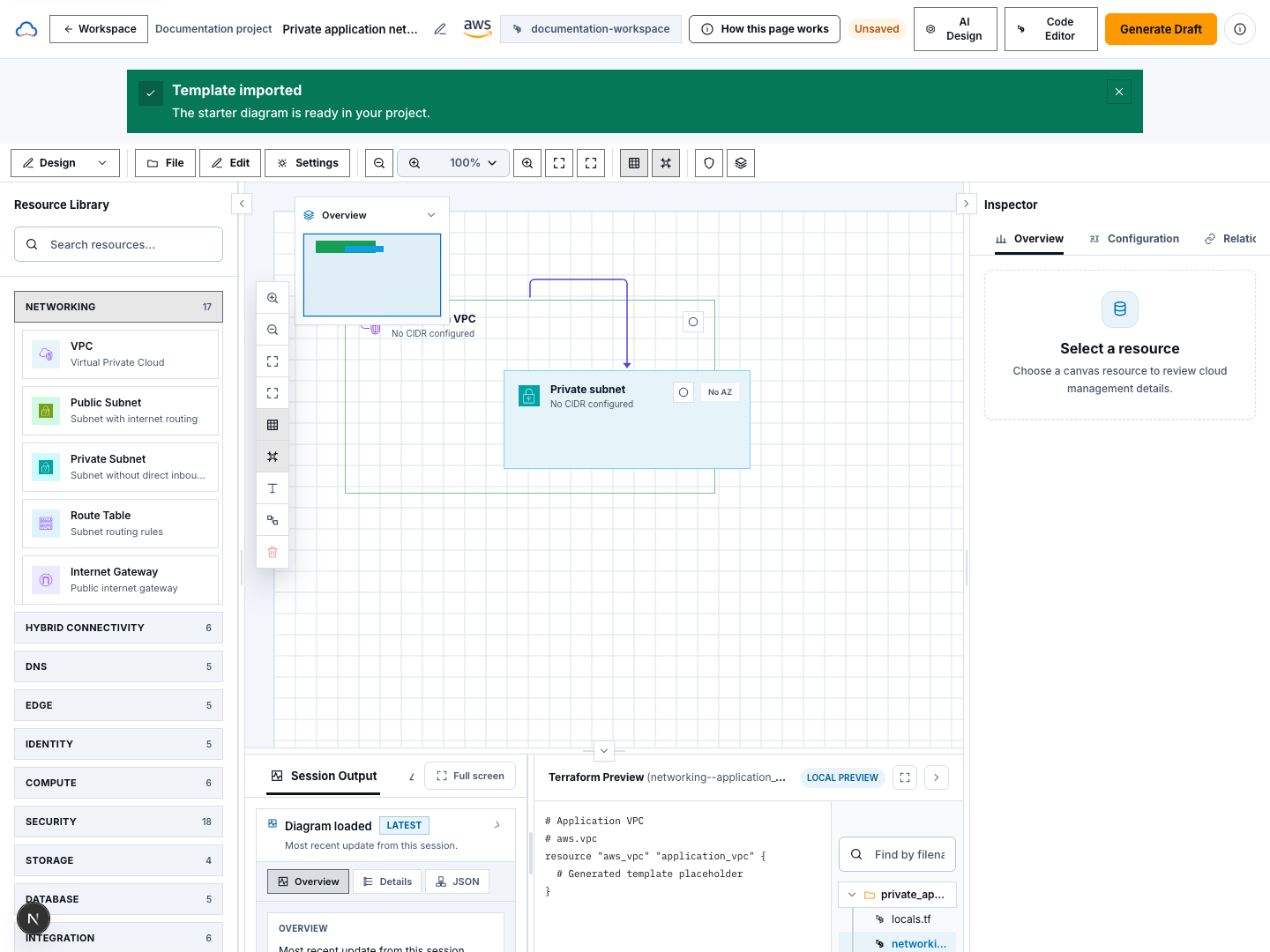
Task: Click the Diagram loaded status icon
Action: coord(273,824)
